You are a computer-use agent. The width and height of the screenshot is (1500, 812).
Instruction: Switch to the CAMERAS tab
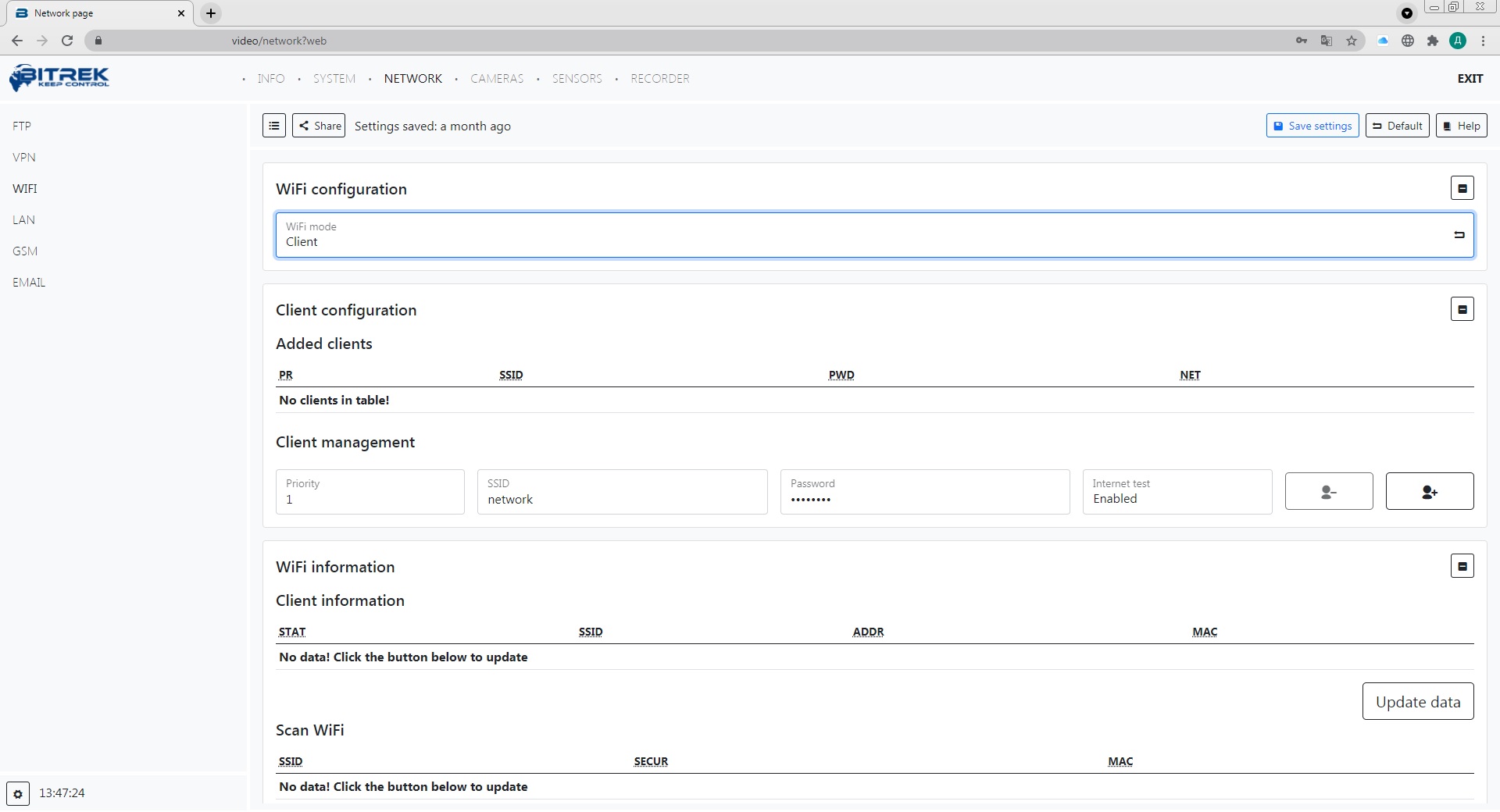coord(497,79)
